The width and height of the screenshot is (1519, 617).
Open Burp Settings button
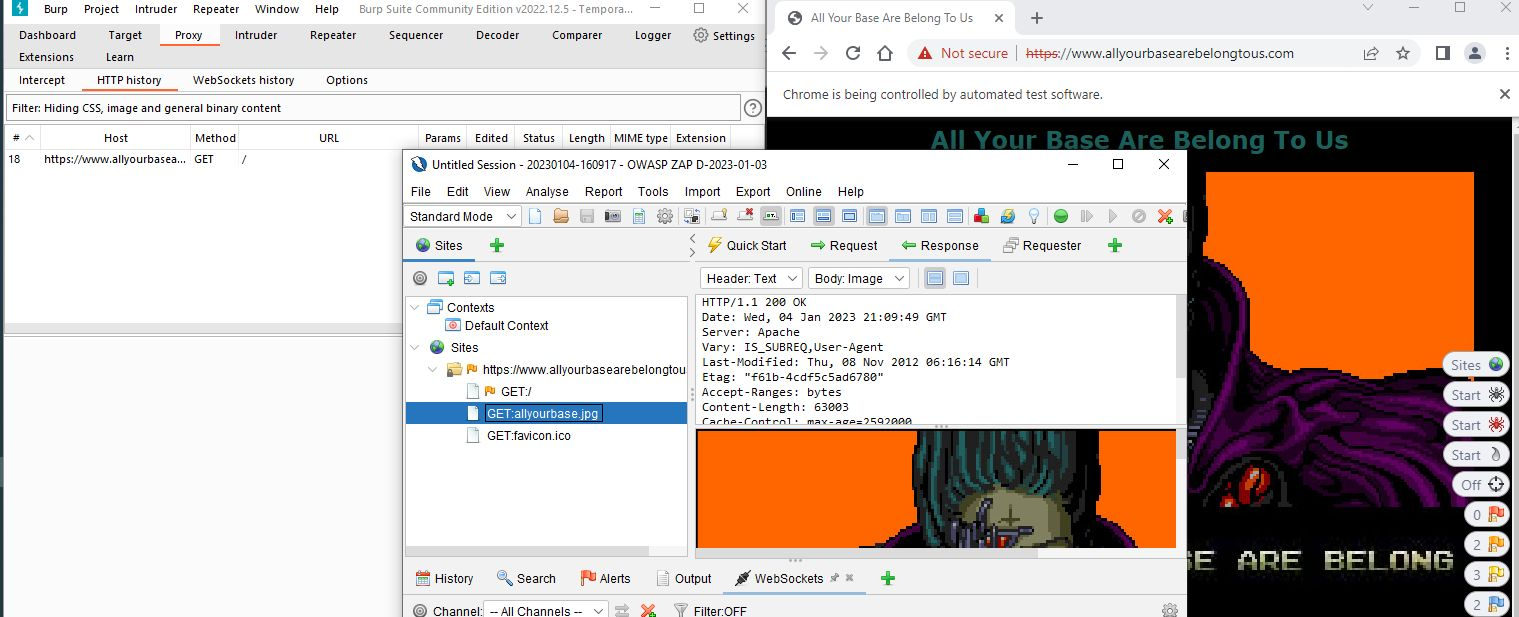pos(724,35)
